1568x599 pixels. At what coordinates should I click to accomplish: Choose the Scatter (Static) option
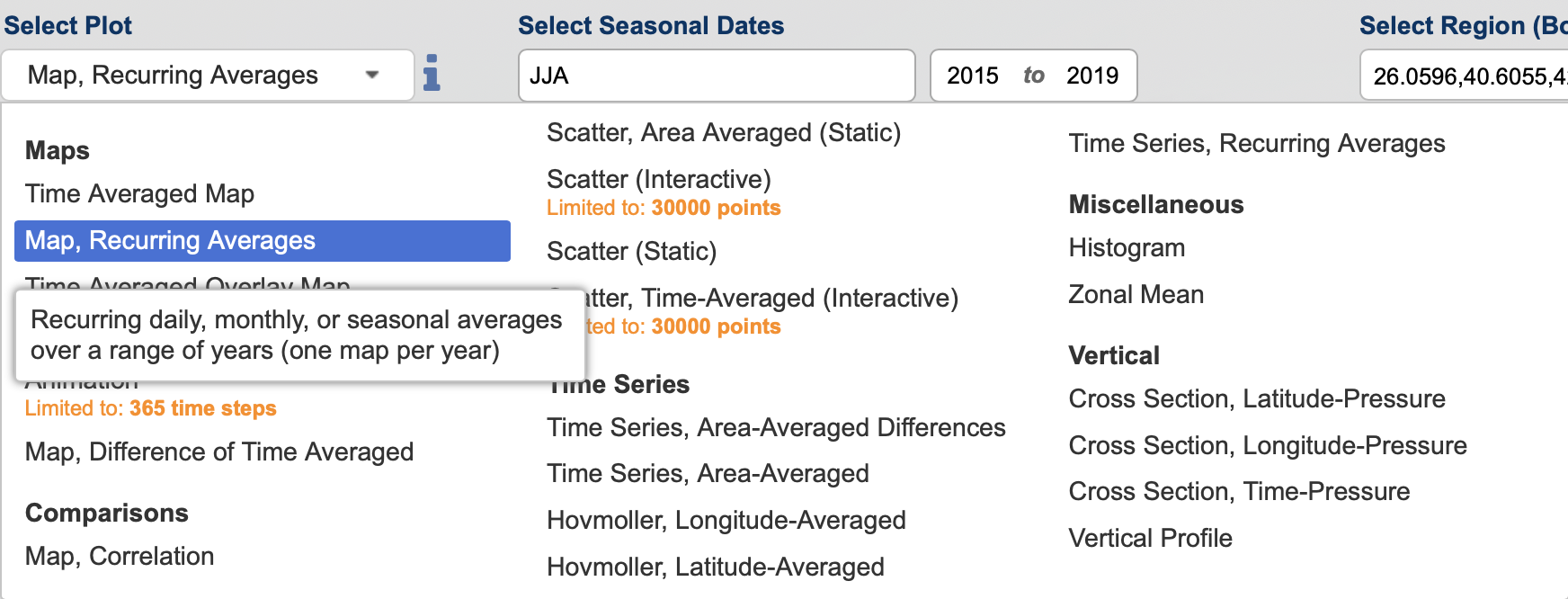tap(632, 251)
